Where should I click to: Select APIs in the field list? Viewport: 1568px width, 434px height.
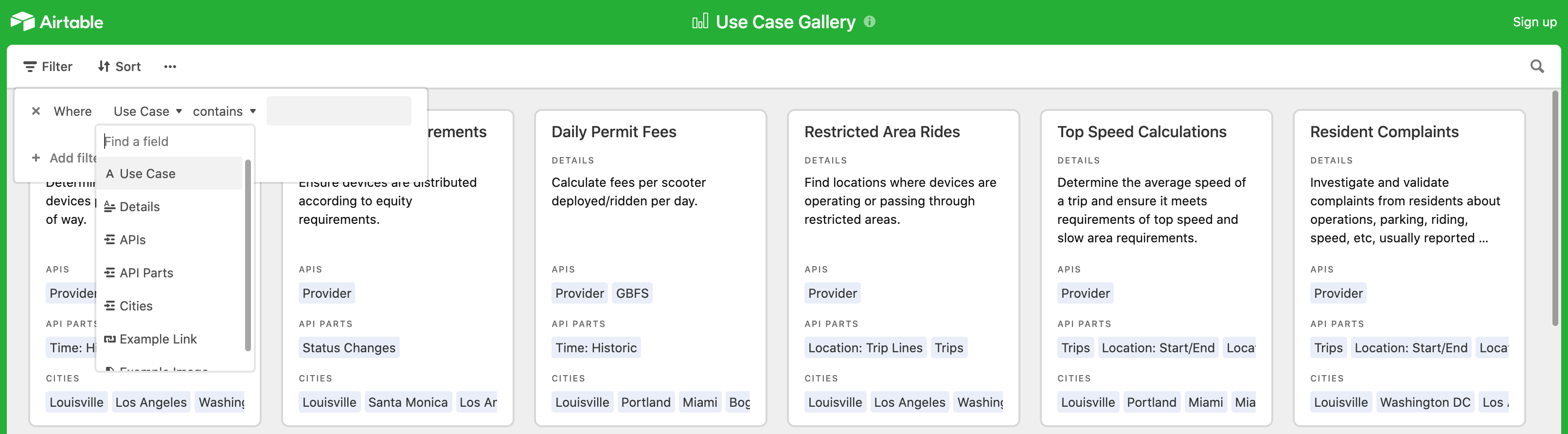pyautogui.click(x=133, y=239)
